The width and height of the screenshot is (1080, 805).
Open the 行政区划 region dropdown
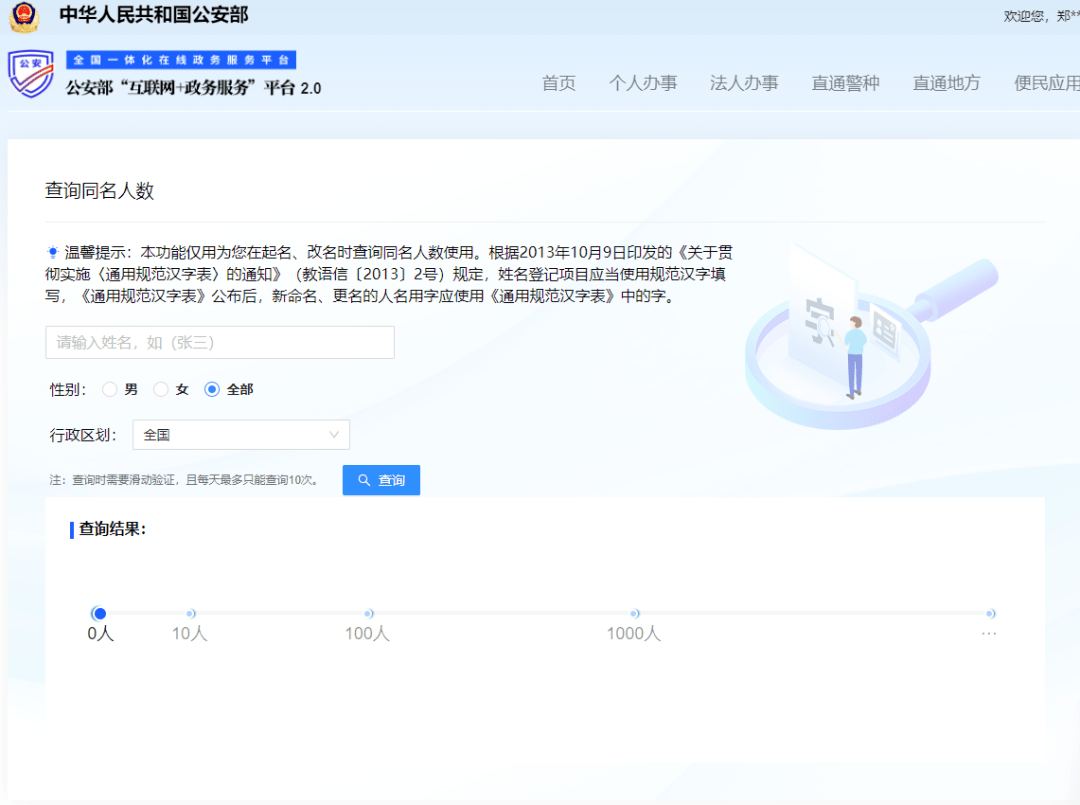click(x=240, y=434)
